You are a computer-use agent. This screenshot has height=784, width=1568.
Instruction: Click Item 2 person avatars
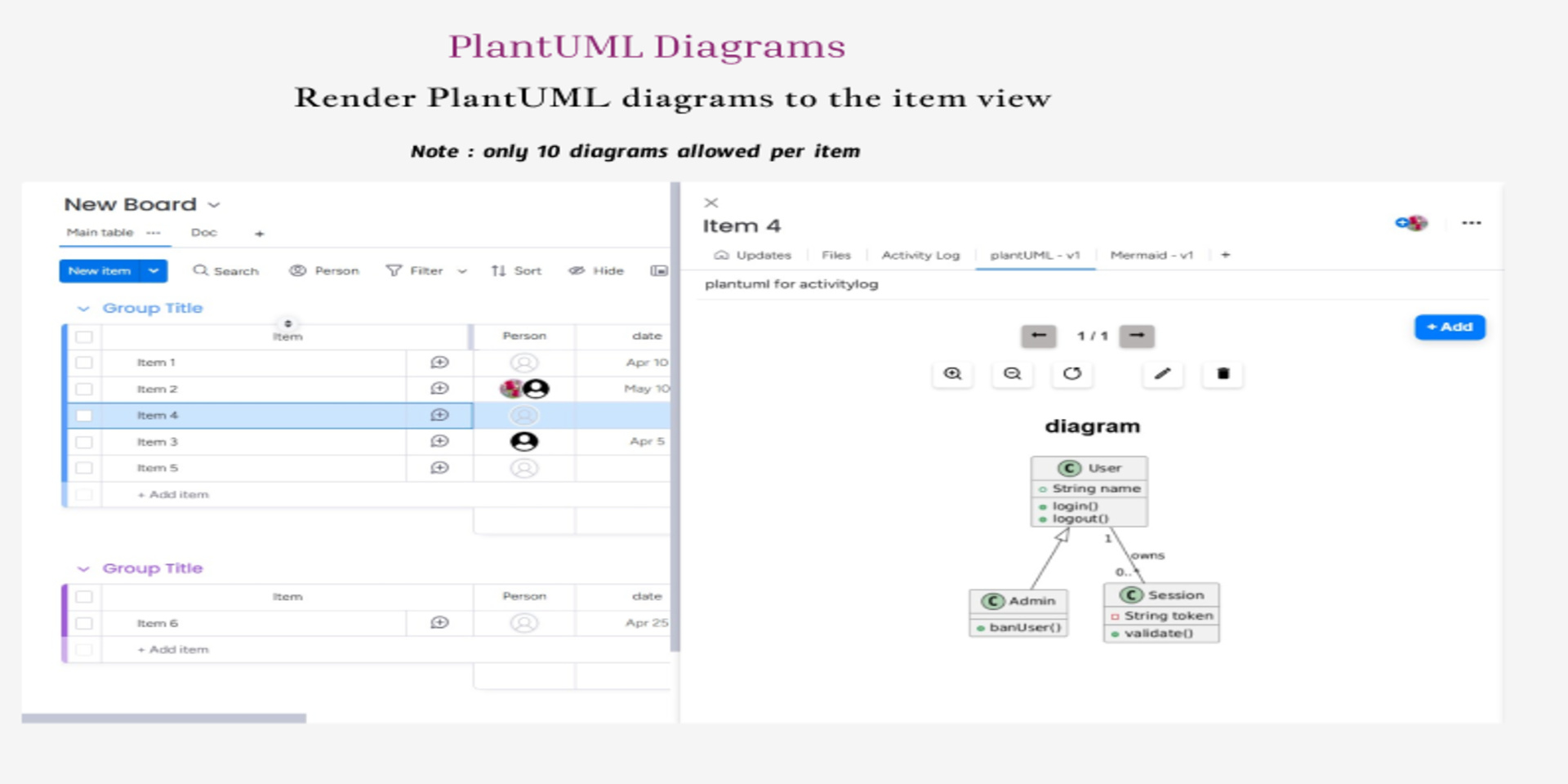524,389
